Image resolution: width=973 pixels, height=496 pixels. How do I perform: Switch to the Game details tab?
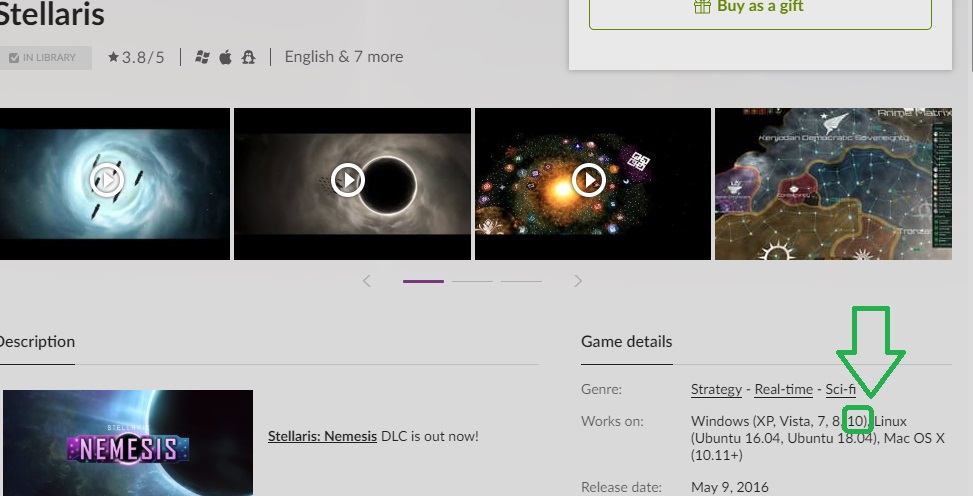[x=627, y=342]
